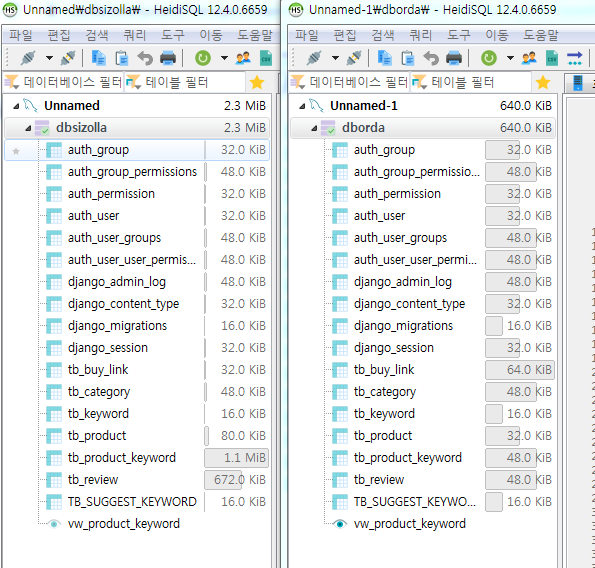Open connect dropdown arrow in left window toolbar
Screen dimensions: 595x568
click(x=49, y=58)
